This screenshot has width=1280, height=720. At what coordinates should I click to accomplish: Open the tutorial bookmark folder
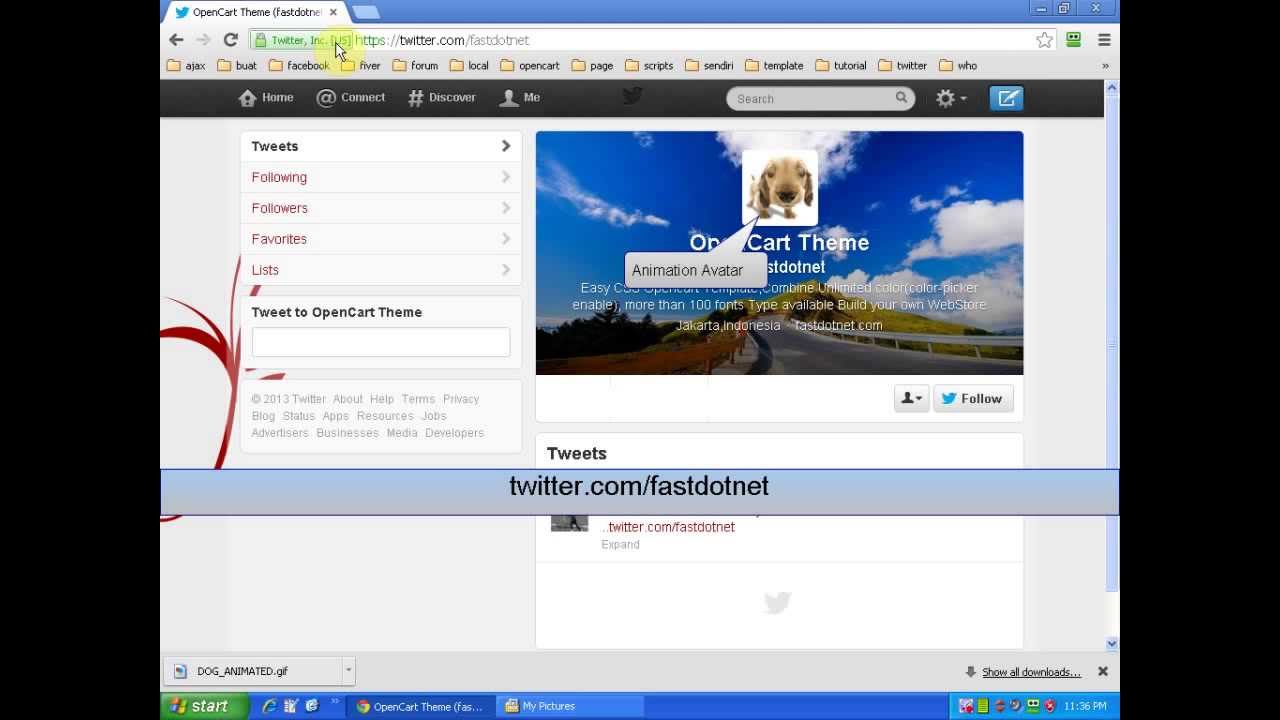pos(840,66)
